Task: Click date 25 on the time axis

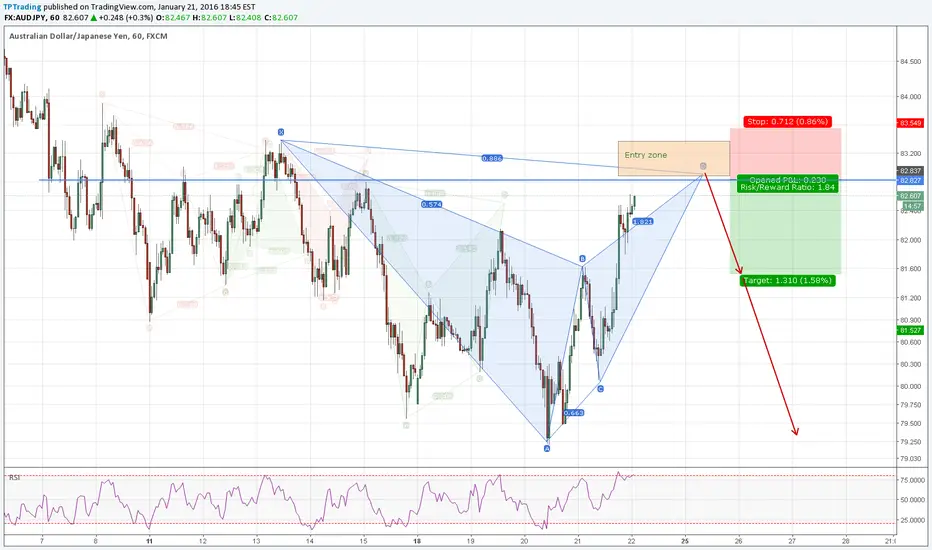Action: 685,541
